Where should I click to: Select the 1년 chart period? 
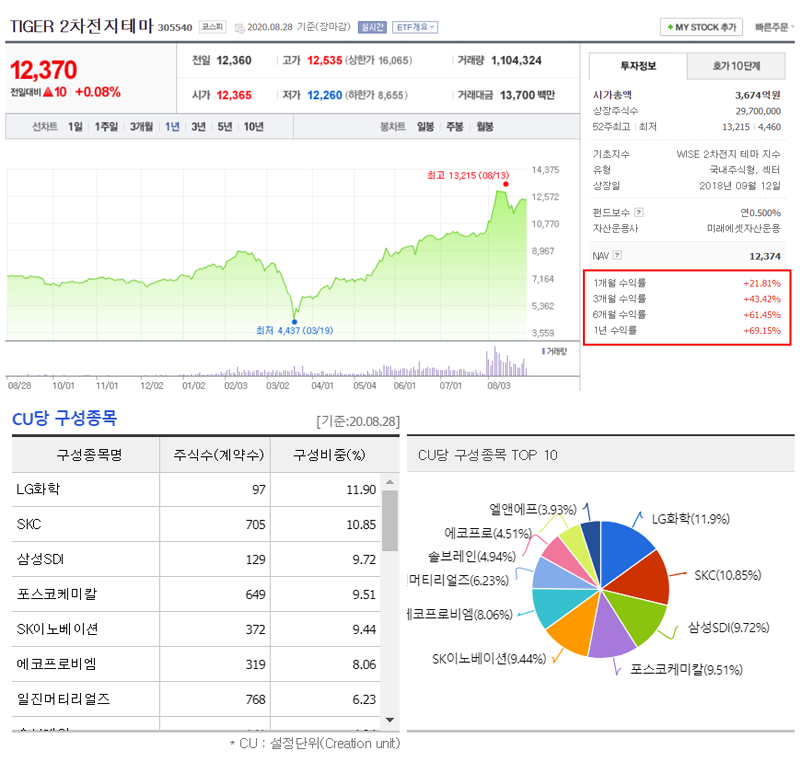click(172, 126)
